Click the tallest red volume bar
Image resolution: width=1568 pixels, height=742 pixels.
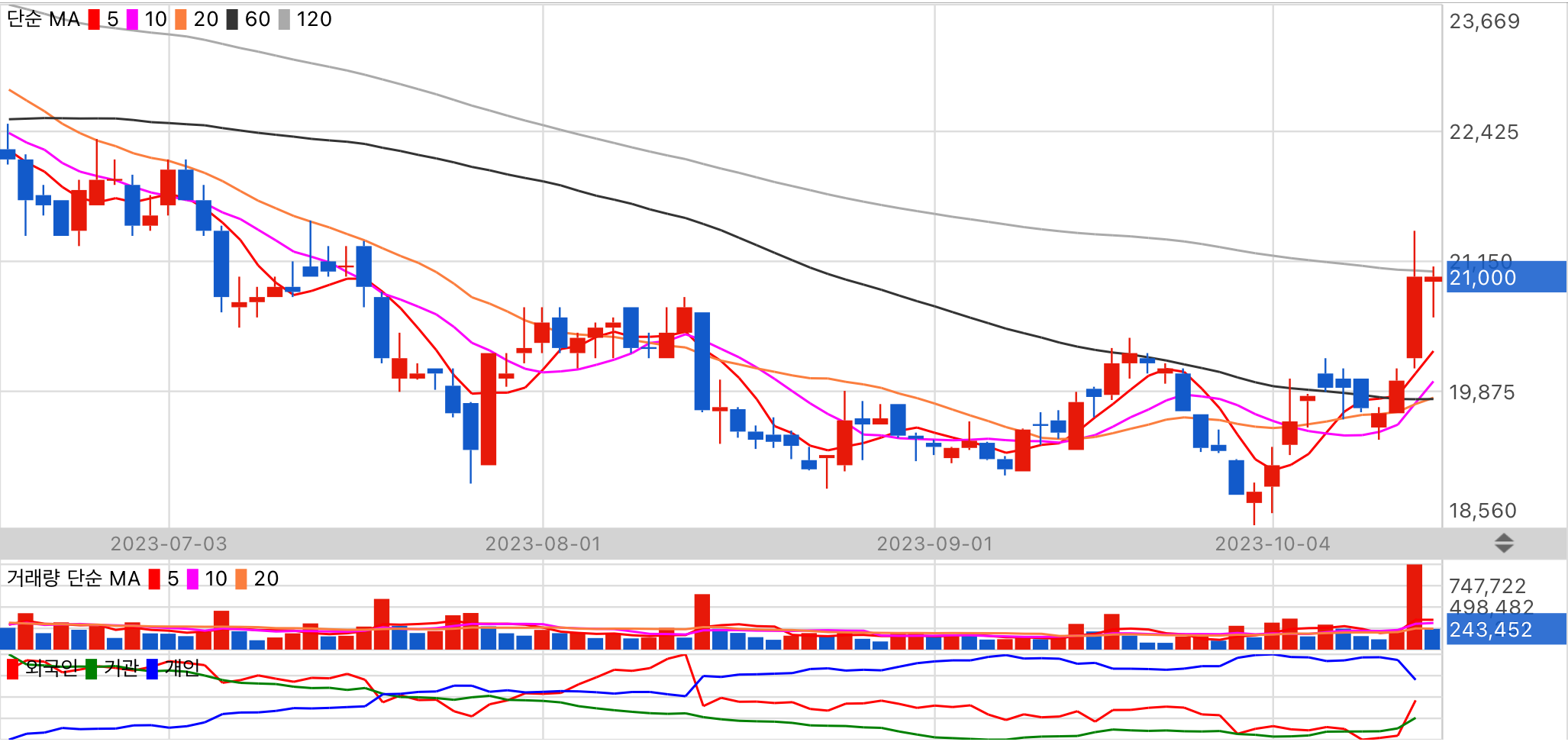(x=1415, y=607)
